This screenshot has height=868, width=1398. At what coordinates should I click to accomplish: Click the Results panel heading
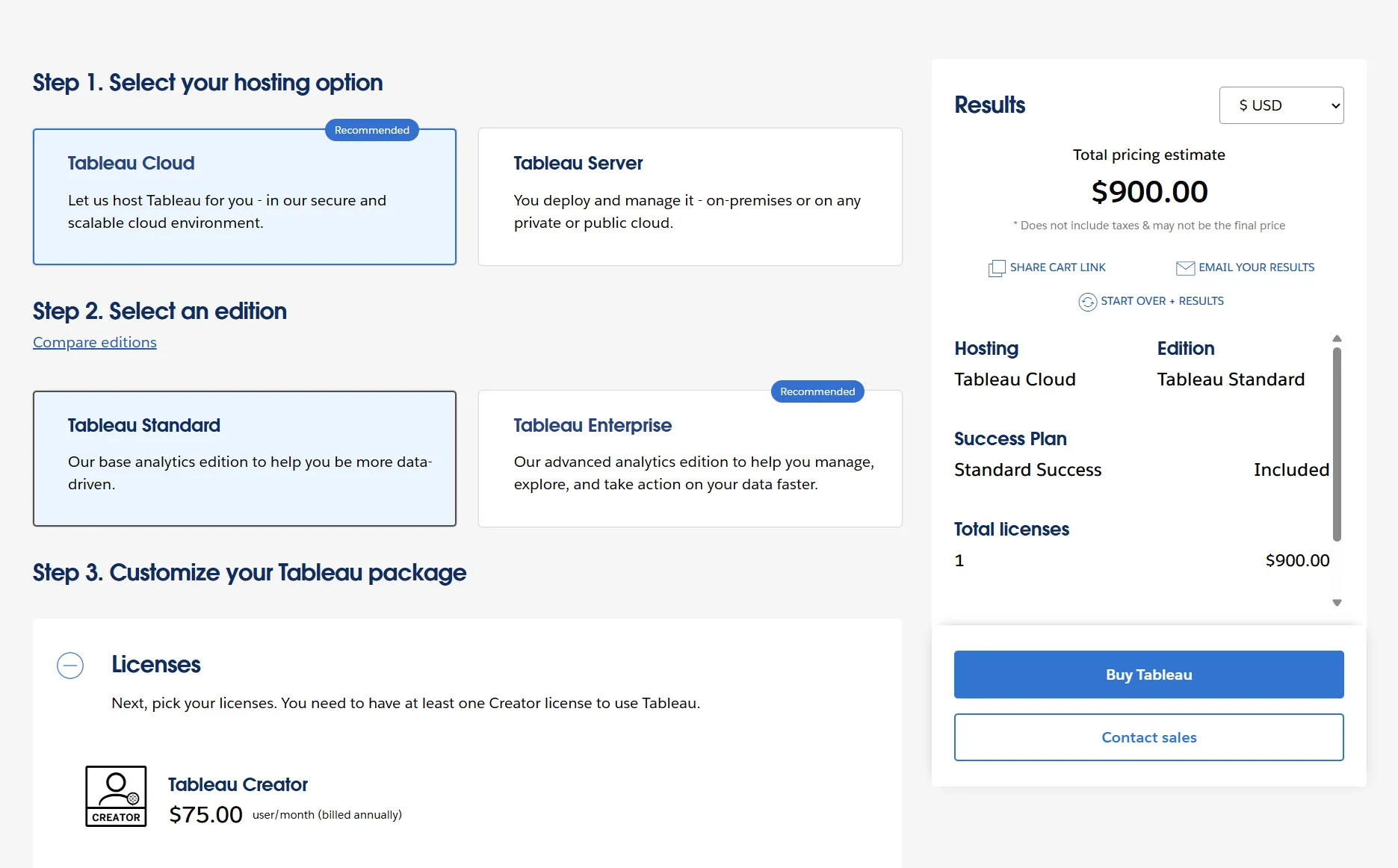[x=990, y=105]
